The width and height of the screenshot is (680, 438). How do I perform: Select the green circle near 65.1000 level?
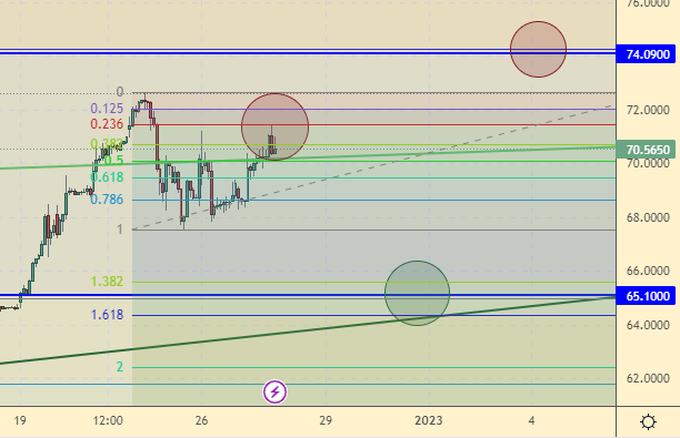point(417,293)
